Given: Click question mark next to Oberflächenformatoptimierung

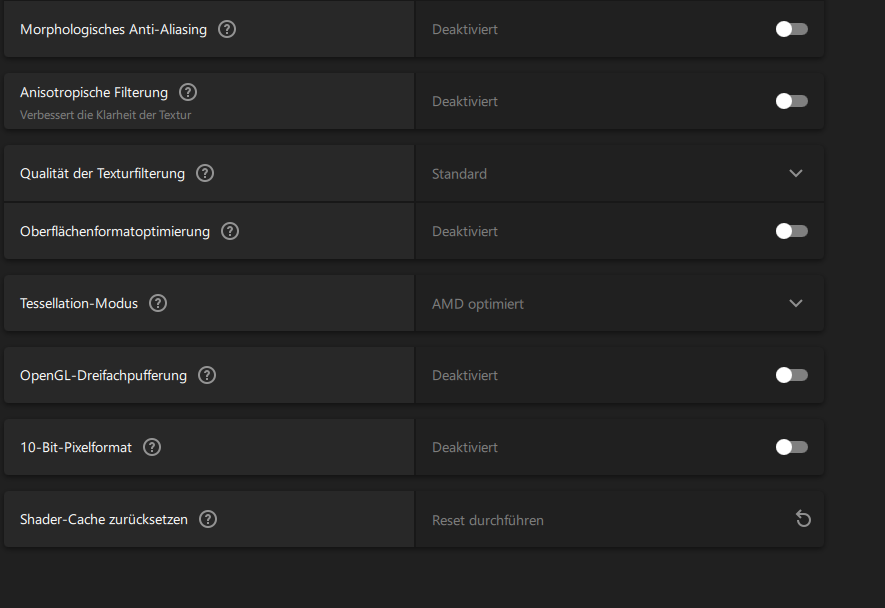Looking at the screenshot, I should point(230,231).
